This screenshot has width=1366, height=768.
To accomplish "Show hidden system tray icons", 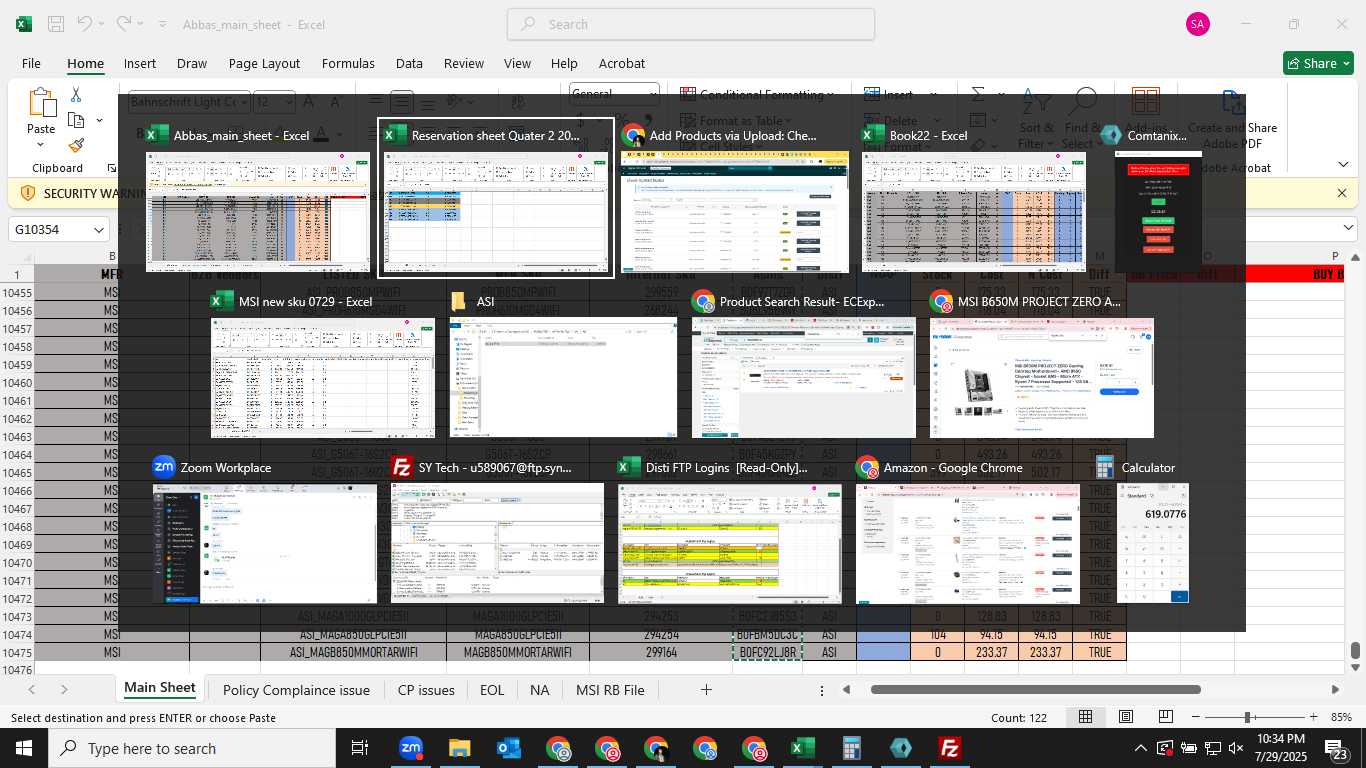I will click(x=1140, y=748).
